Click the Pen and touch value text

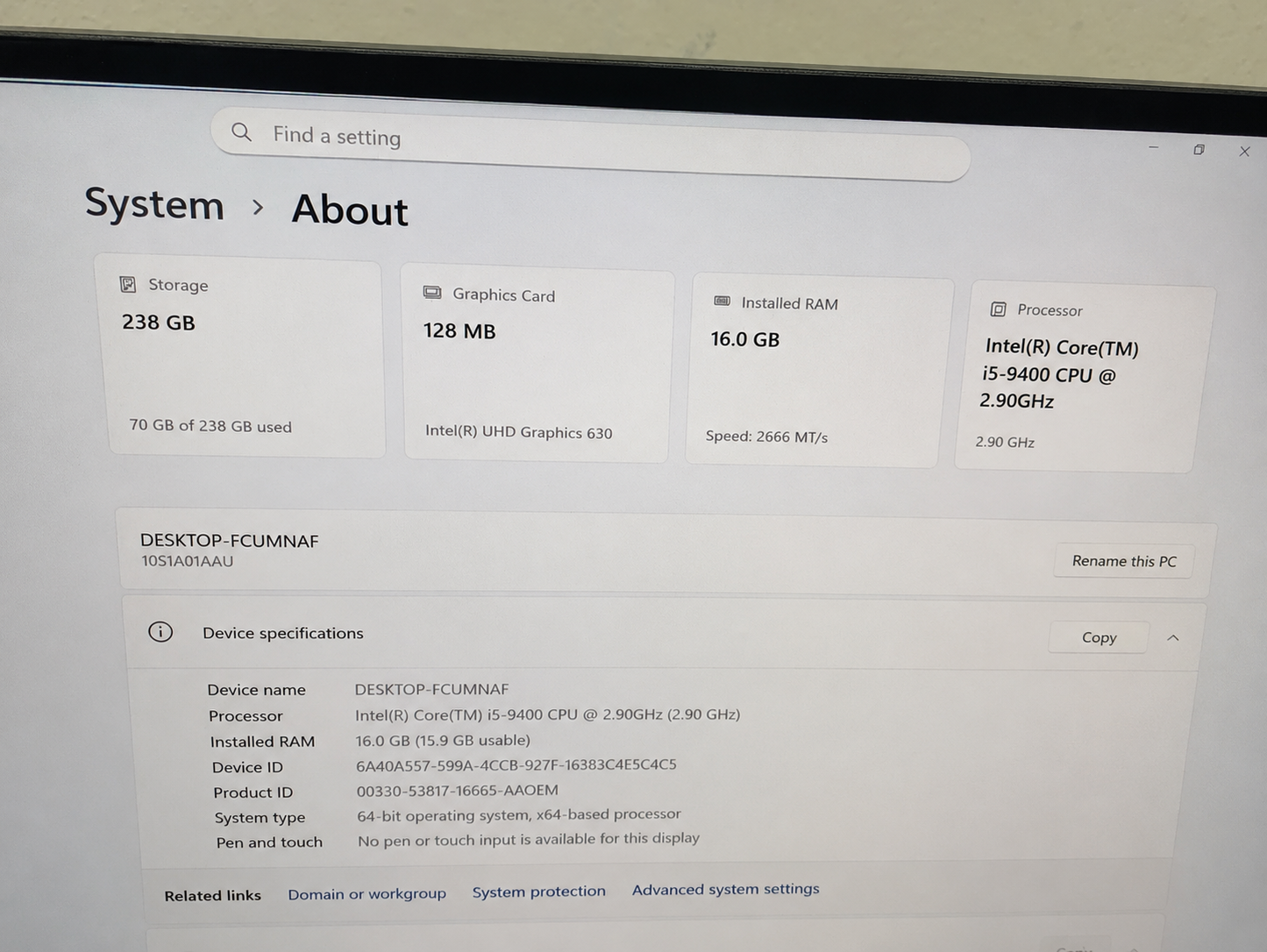(x=529, y=840)
